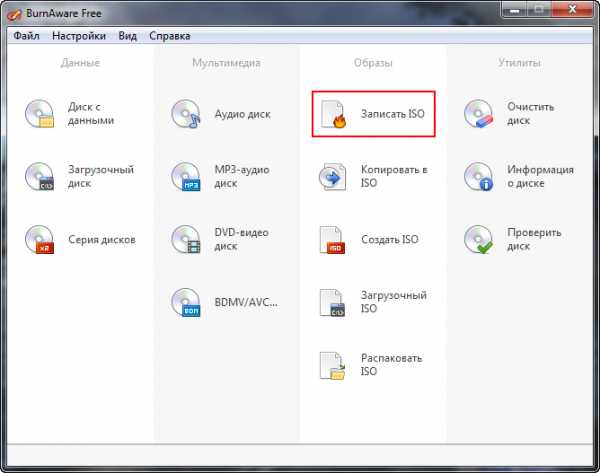
Task: Select the Создать ISO page icon
Action: coord(333,240)
